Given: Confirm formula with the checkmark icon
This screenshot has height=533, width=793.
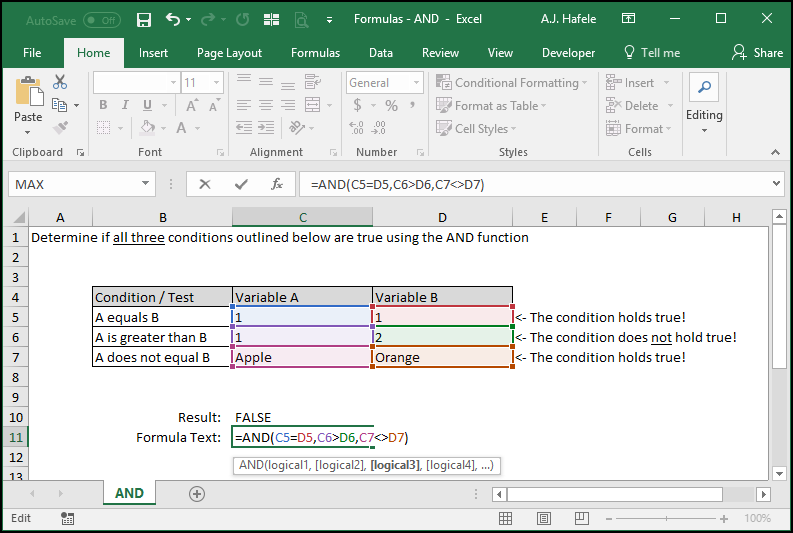Looking at the screenshot, I should click(241, 184).
